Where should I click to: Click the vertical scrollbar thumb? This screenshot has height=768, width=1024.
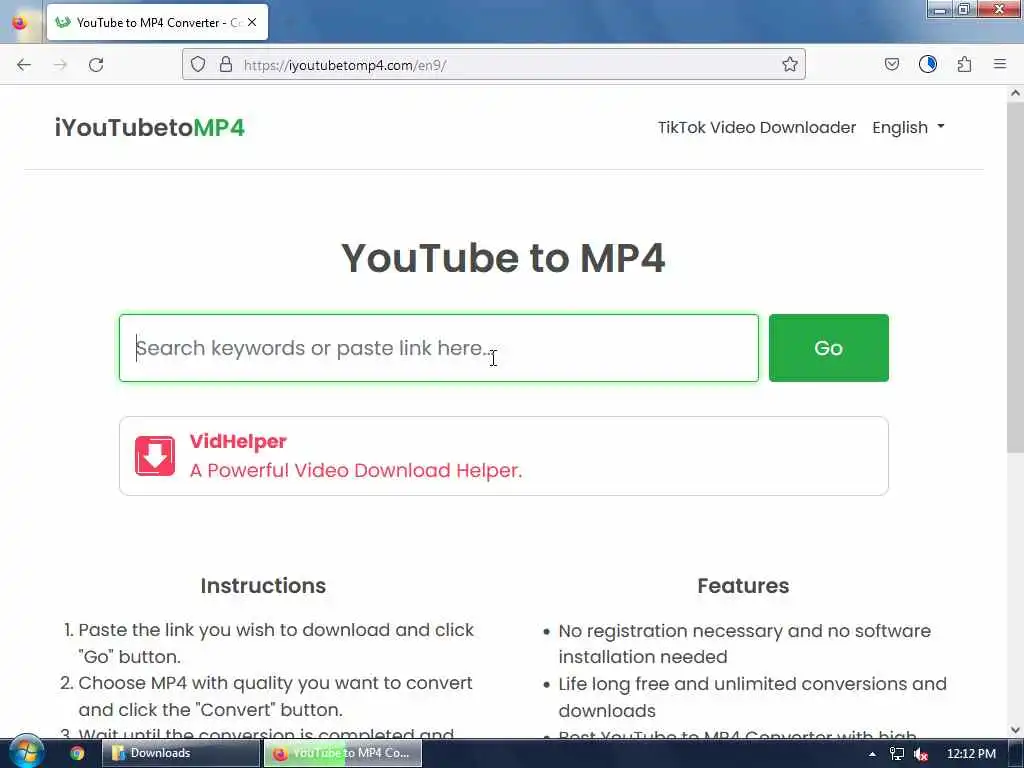[x=1015, y=278]
